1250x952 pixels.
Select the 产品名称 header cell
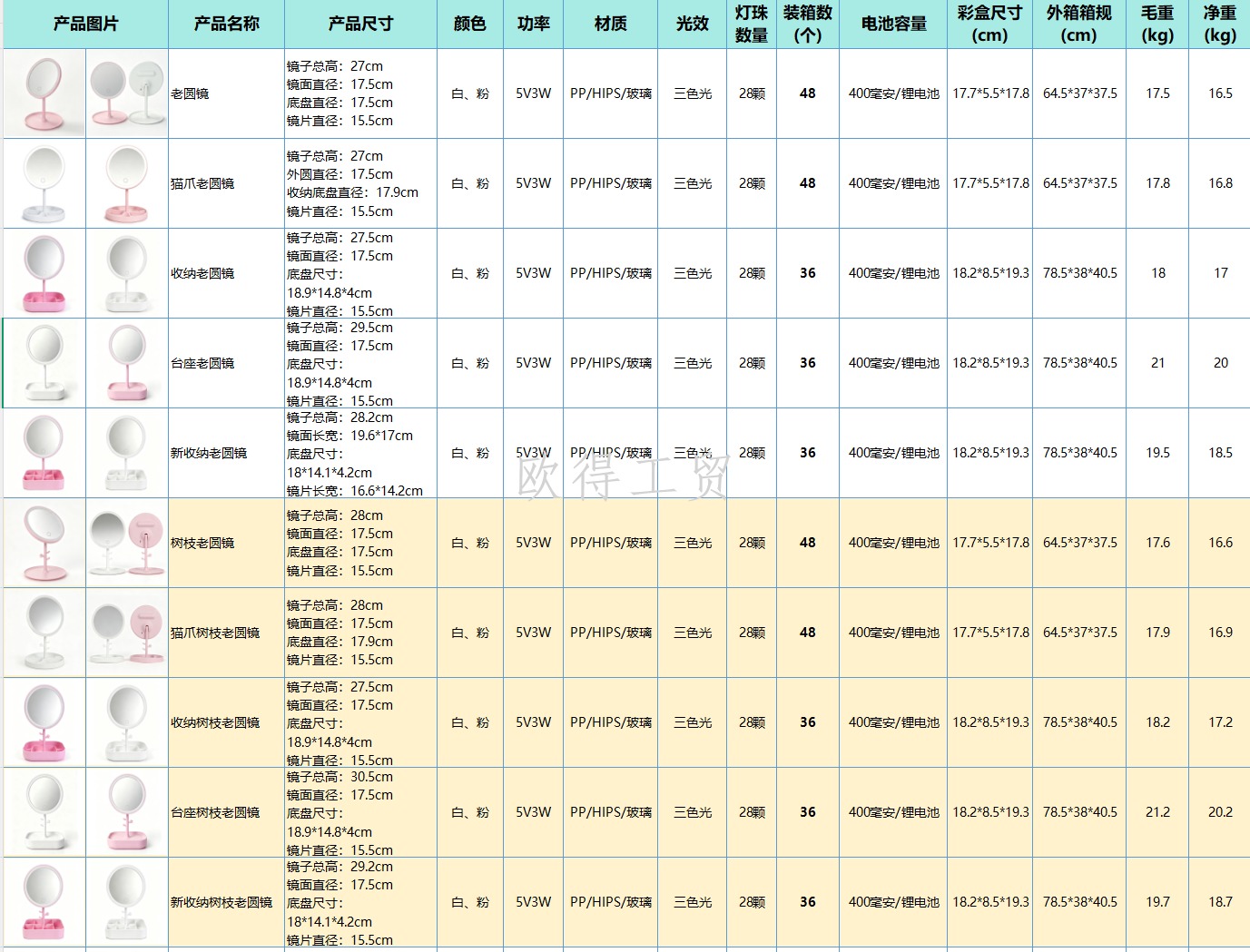coord(226,24)
